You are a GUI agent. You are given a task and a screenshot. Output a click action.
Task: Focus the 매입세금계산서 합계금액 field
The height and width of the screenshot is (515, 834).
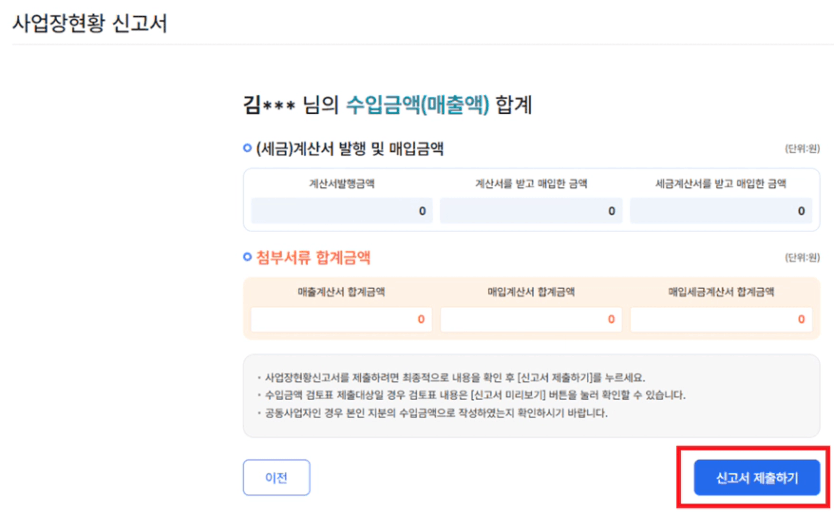pyautogui.click(x=720, y=320)
